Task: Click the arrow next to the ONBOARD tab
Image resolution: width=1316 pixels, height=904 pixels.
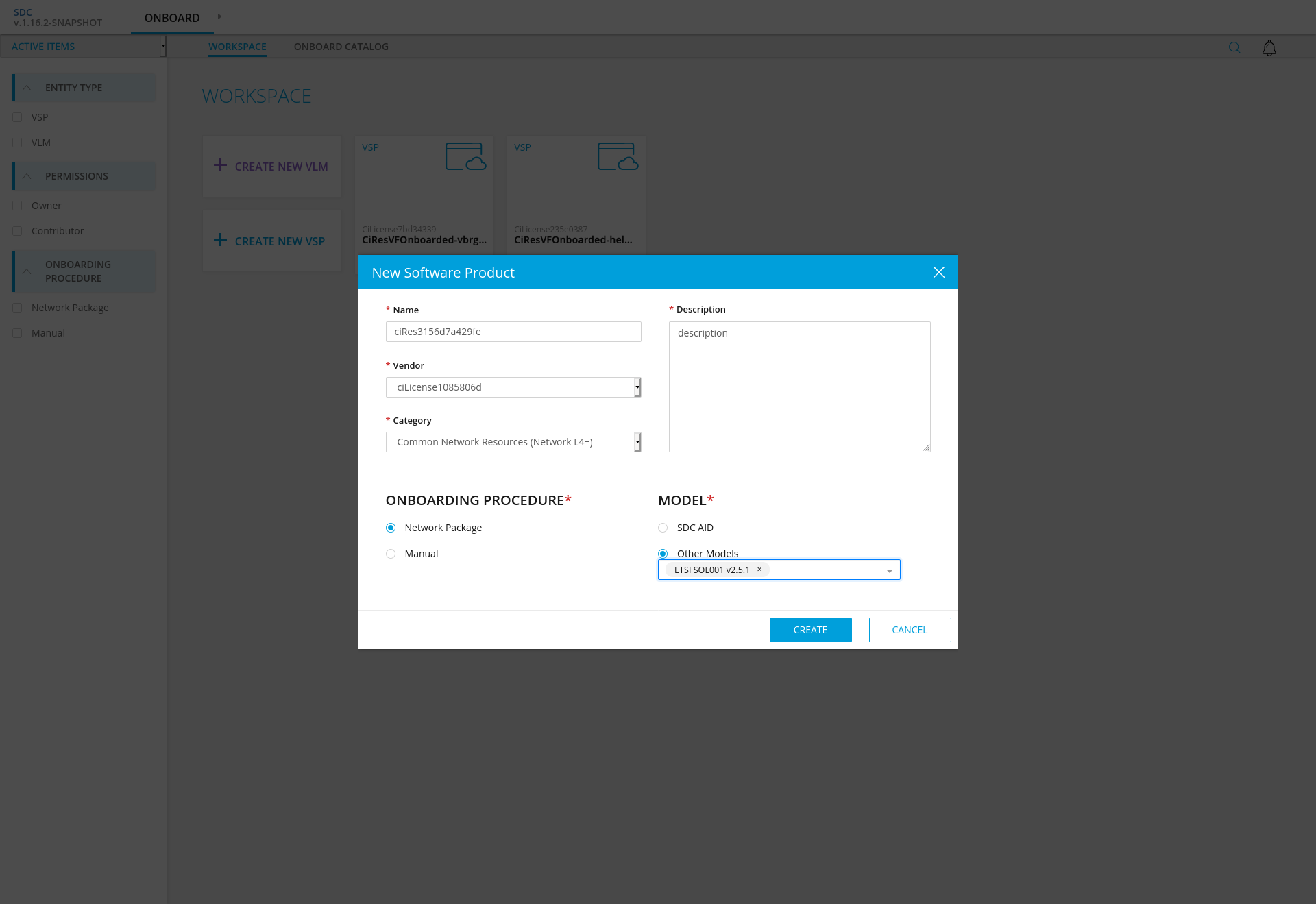Action: coord(219,16)
